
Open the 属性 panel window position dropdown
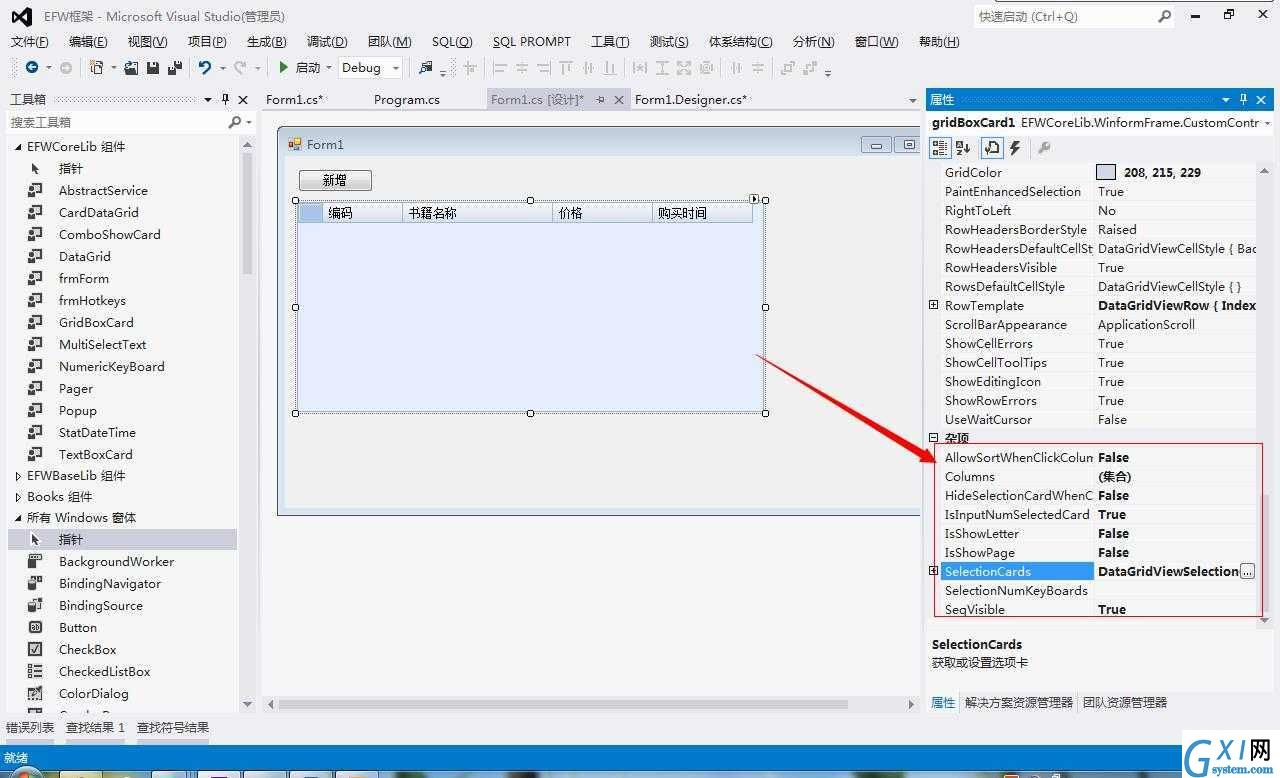click(x=1225, y=99)
